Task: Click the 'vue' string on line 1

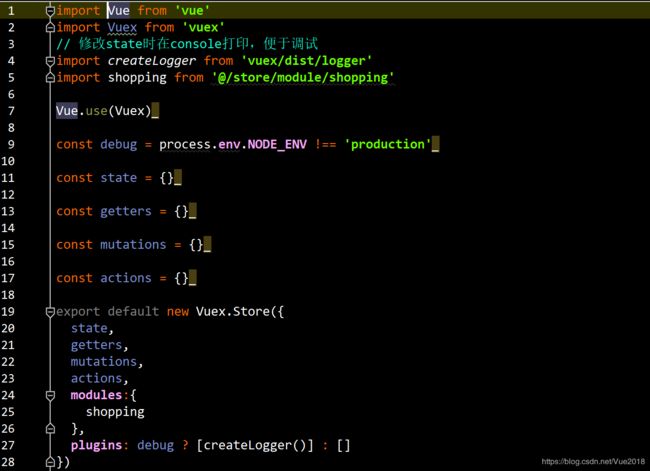Action: click(x=192, y=10)
